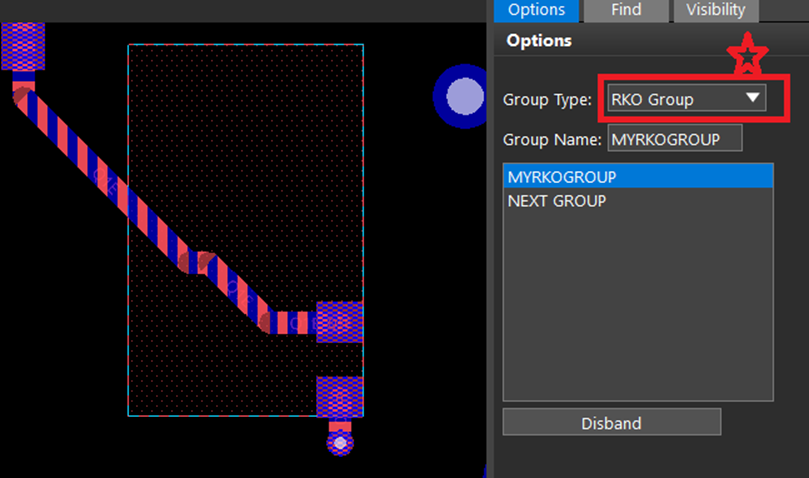The height and width of the screenshot is (478, 809).
Task: Click empty space in the group list
Action: point(638,320)
